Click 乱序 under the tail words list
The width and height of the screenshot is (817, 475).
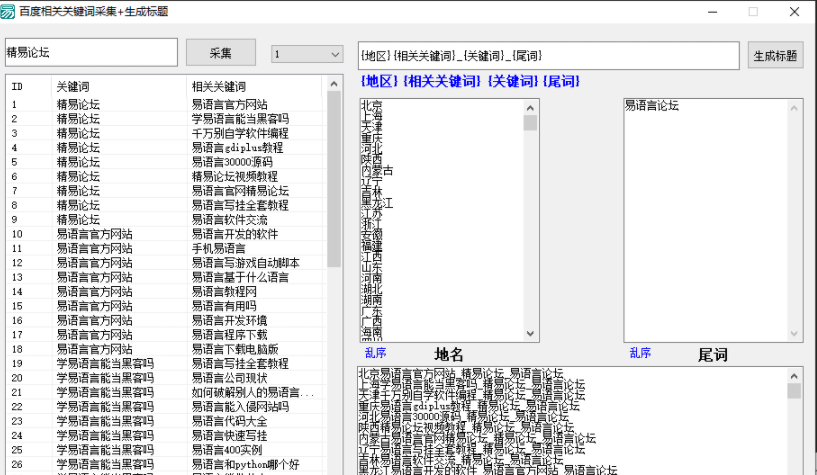click(640, 353)
